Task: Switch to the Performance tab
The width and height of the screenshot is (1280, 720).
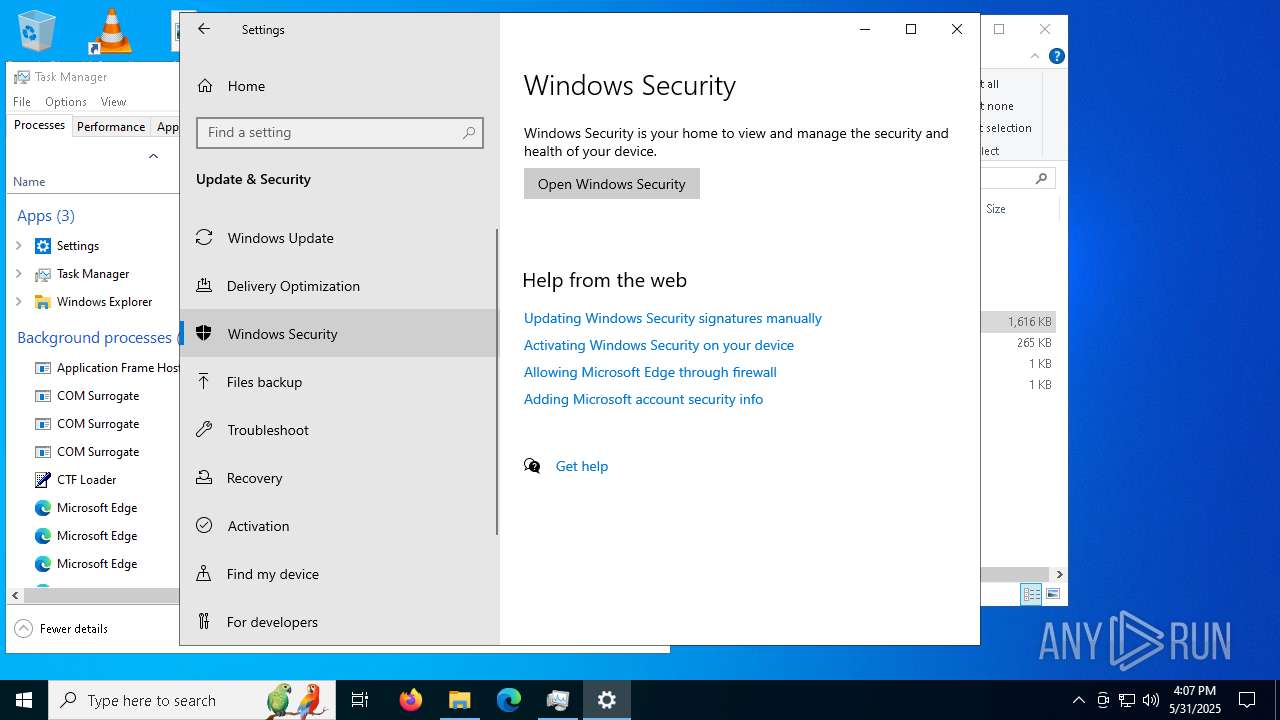Action: click(111, 127)
